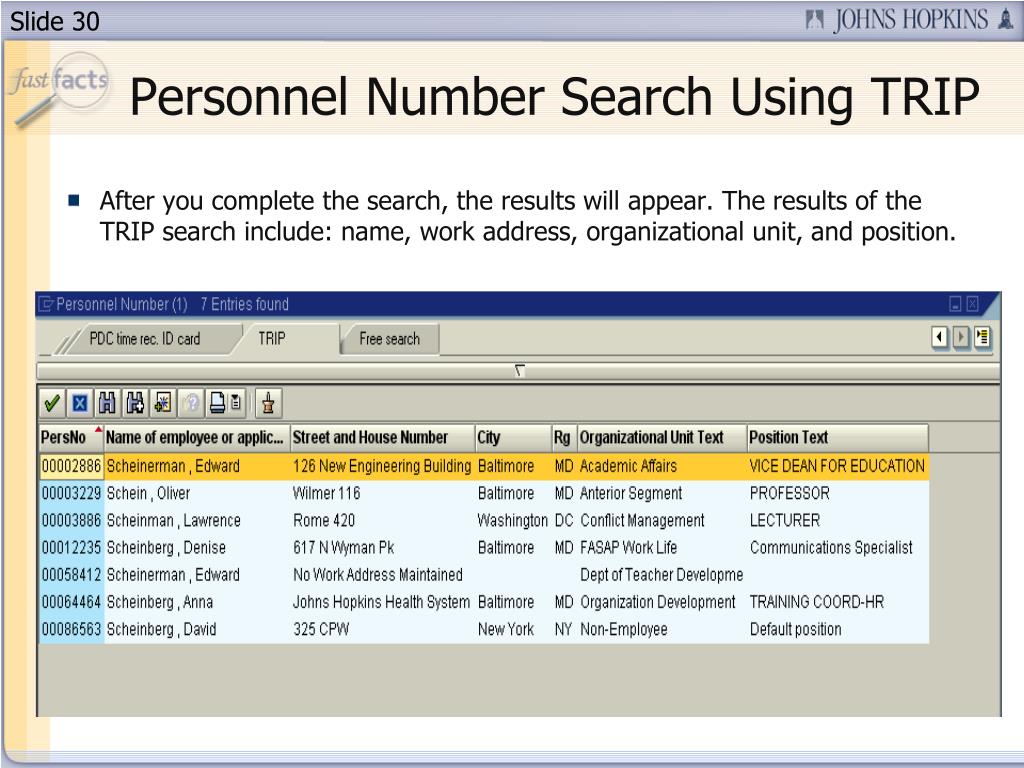Click Washington city cell
This screenshot has height=768, width=1024.
pyautogui.click(x=513, y=520)
